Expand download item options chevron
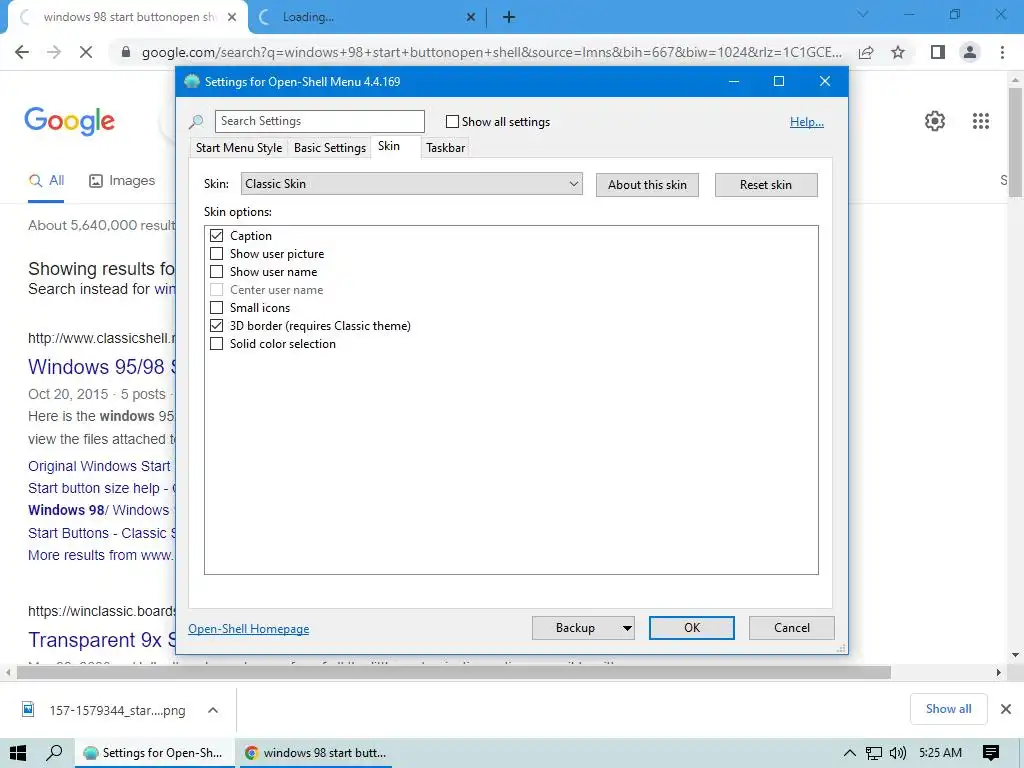The width and height of the screenshot is (1024, 768). pos(213,710)
